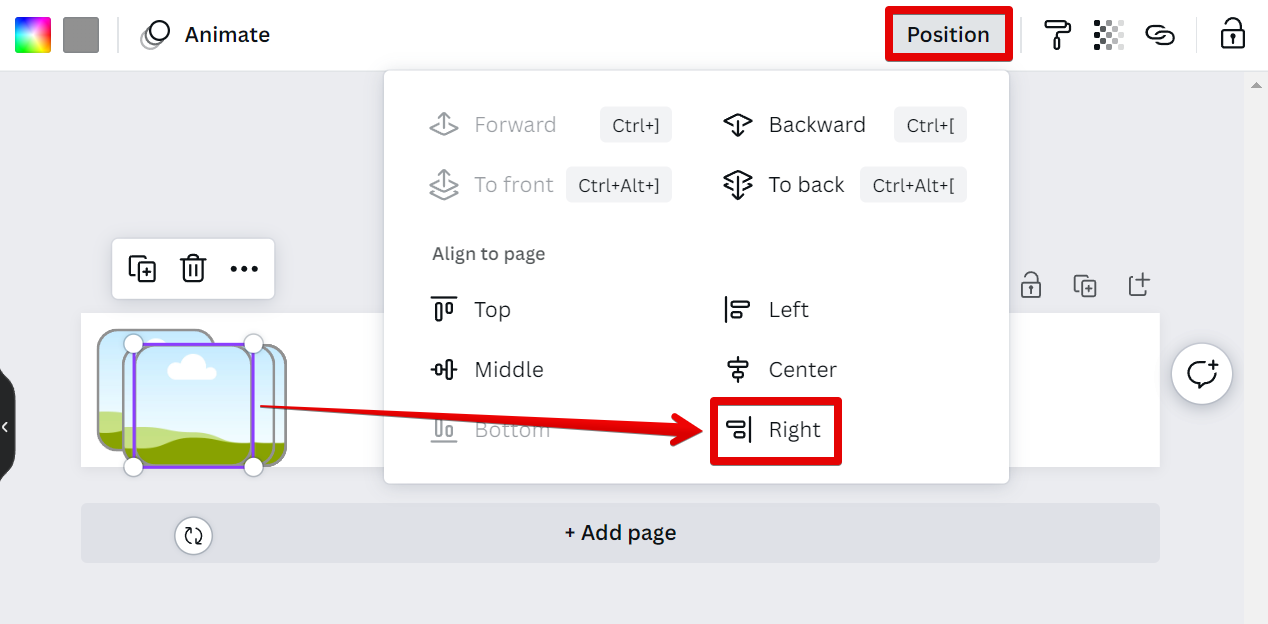Align element to page Right
The width and height of the screenshot is (1268, 624).
tap(776, 430)
